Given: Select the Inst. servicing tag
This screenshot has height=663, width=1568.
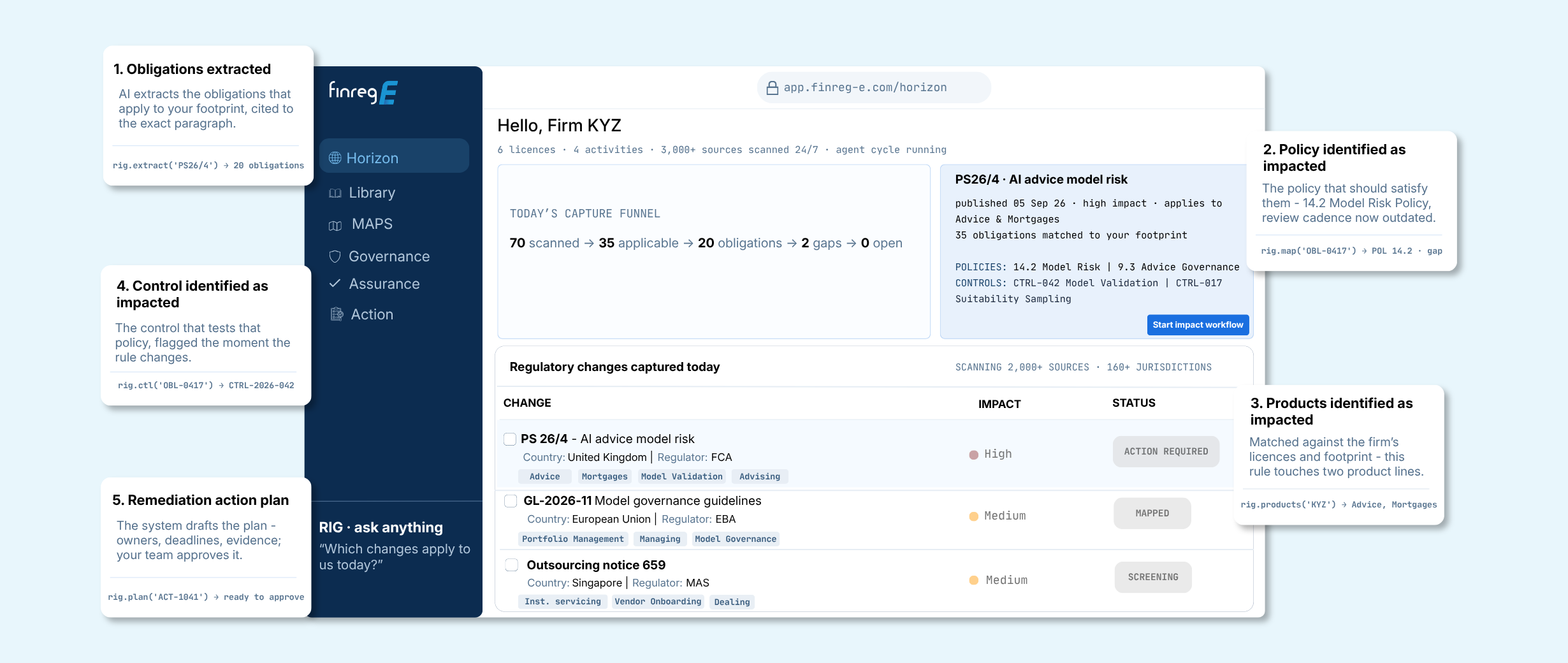Looking at the screenshot, I should tap(563, 601).
